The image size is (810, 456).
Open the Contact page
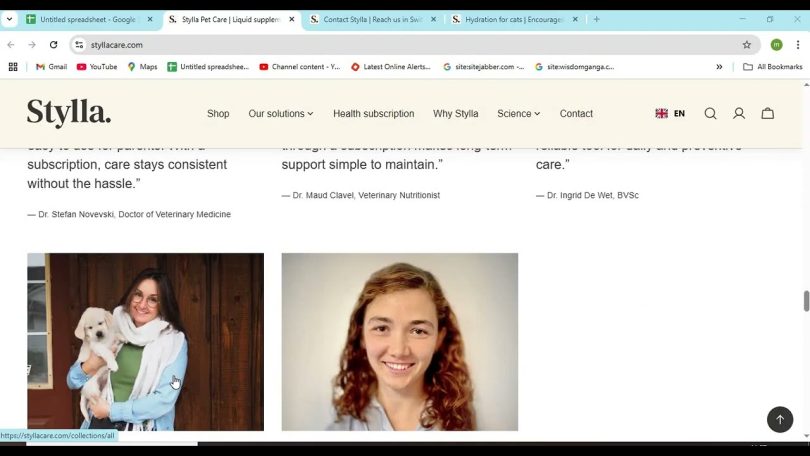tap(576, 114)
